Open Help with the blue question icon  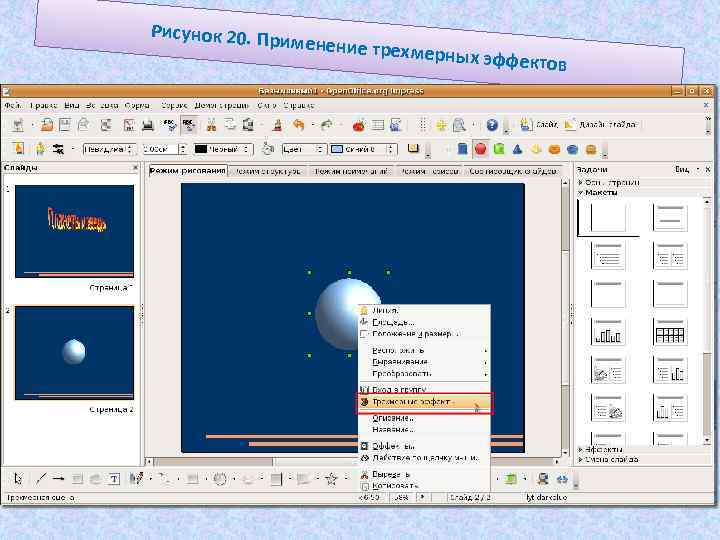[x=492, y=125]
